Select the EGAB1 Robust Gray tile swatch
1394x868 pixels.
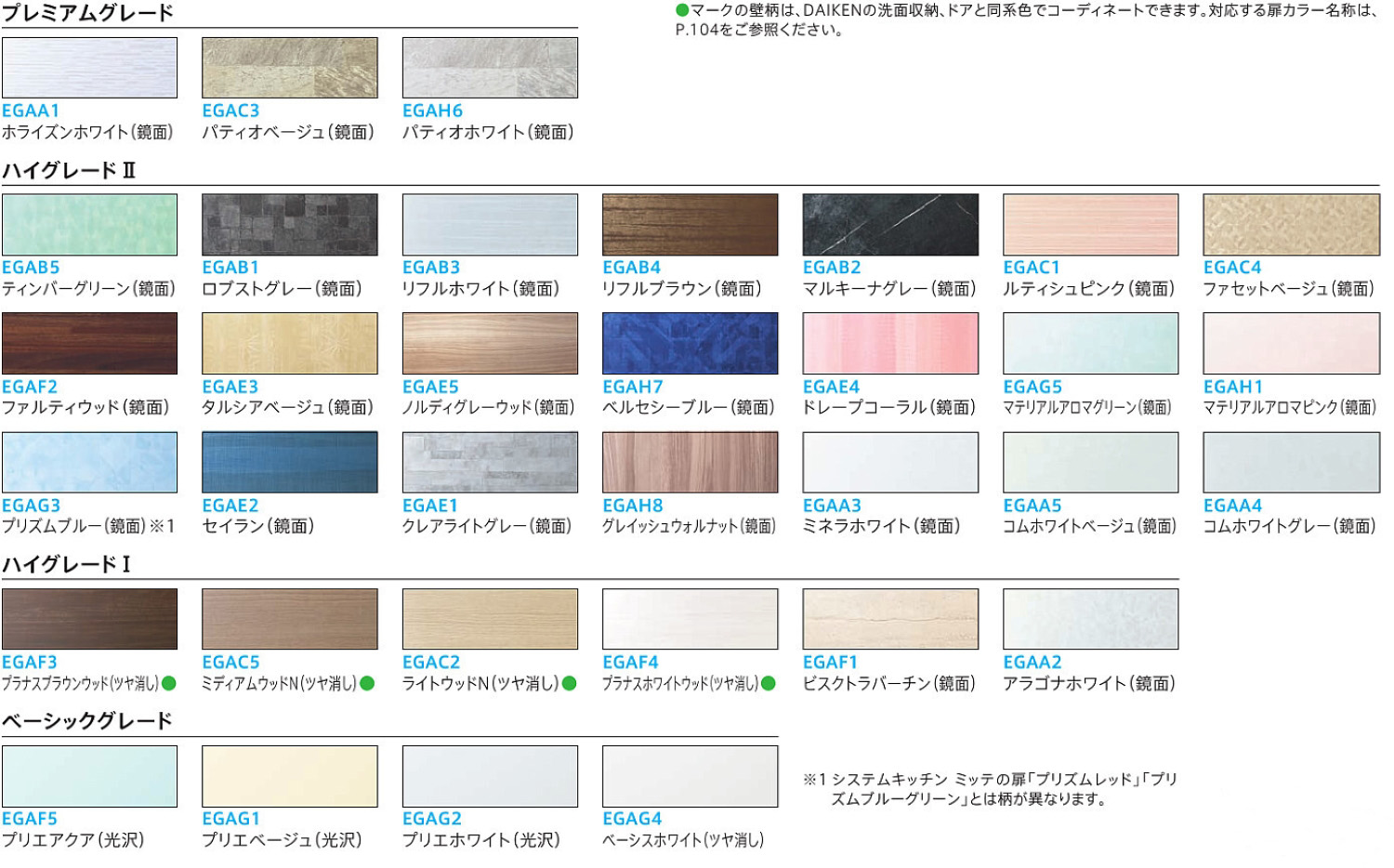click(x=290, y=225)
